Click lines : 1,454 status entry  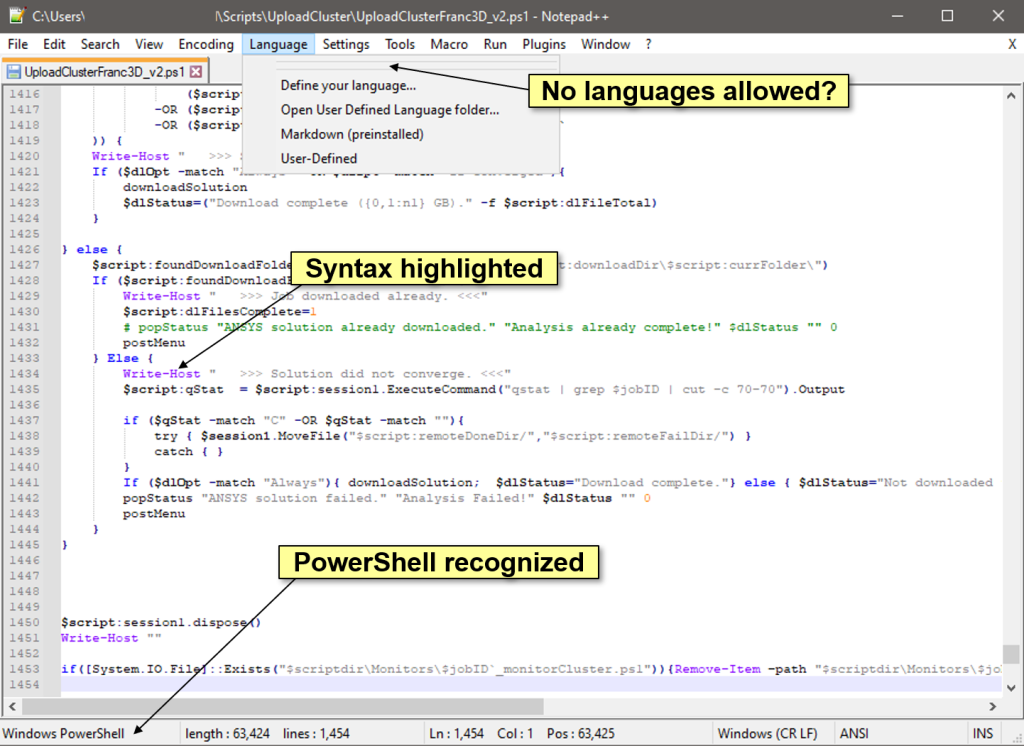pos(316,734)
